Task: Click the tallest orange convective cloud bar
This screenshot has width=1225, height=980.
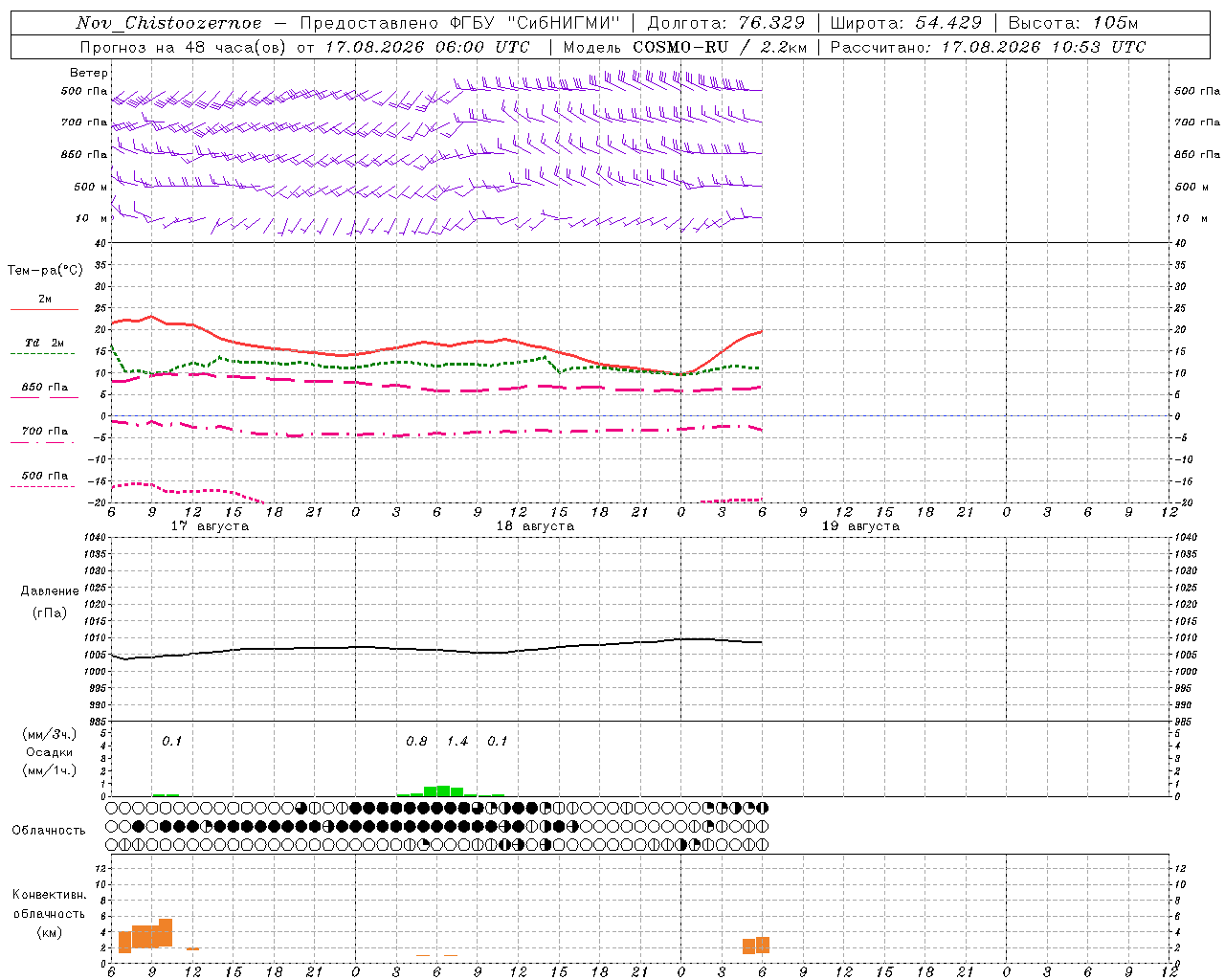Action: tap(166, 932)
